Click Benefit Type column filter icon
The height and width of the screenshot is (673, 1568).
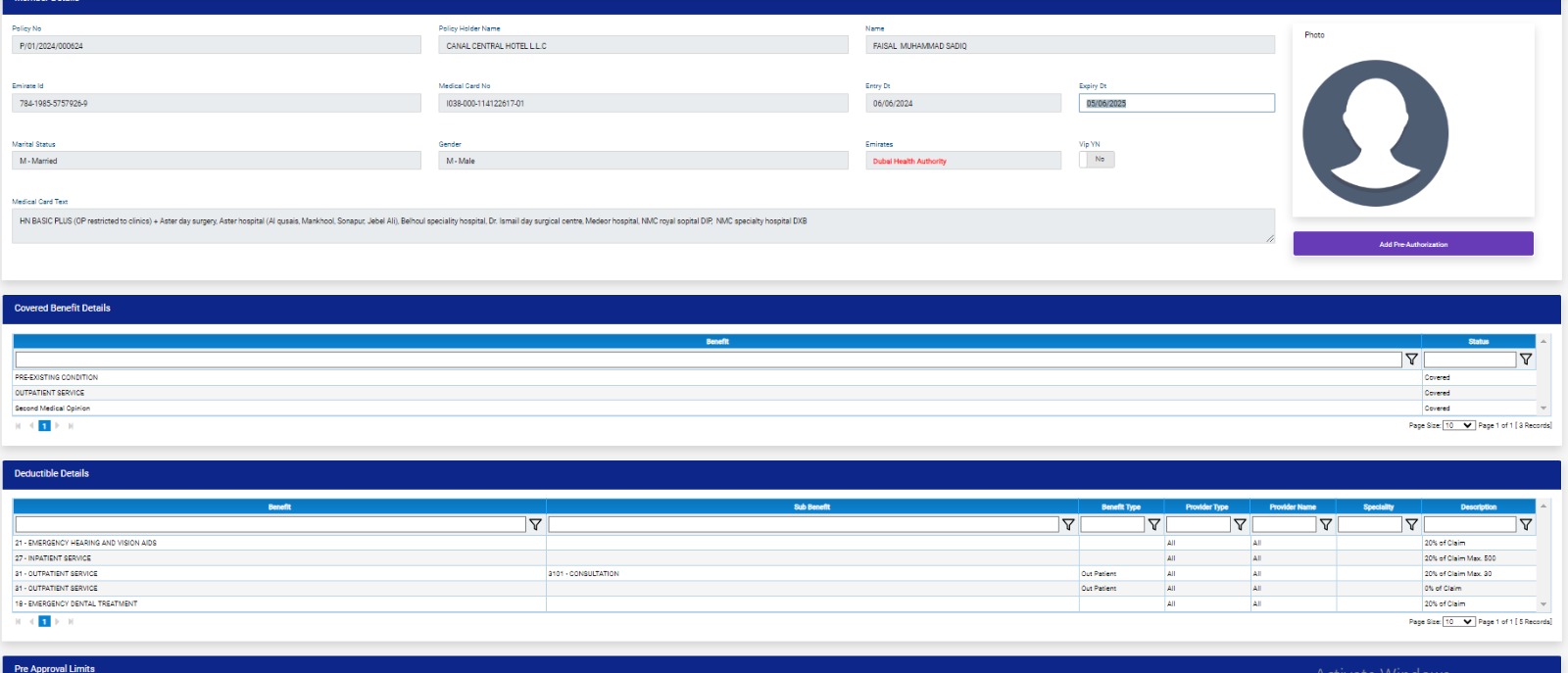pyautogui.click(x=1153, y=525)
